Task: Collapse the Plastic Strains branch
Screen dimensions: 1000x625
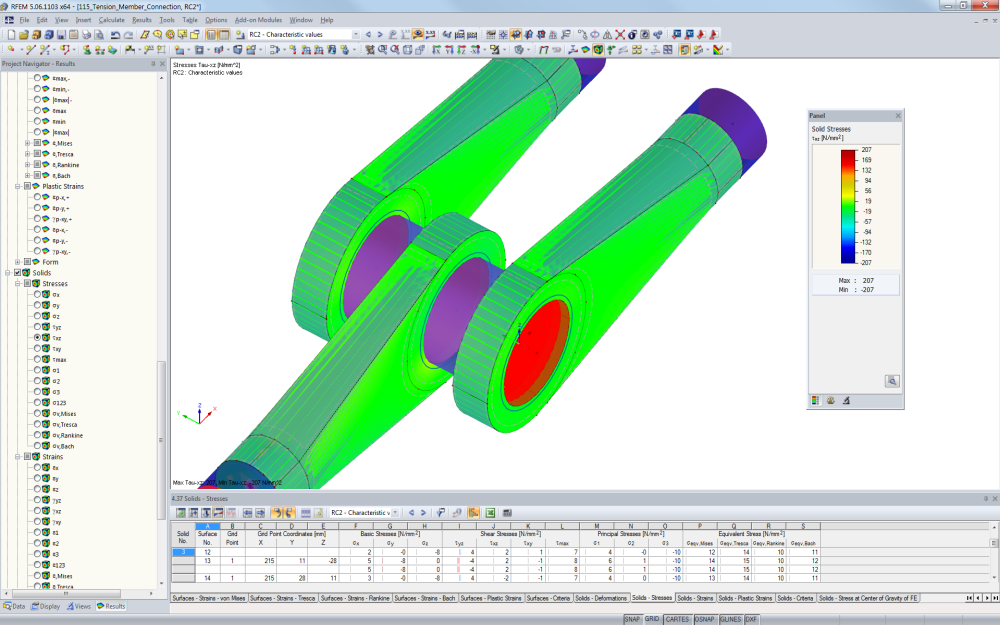Action: [x=18, y=186]
